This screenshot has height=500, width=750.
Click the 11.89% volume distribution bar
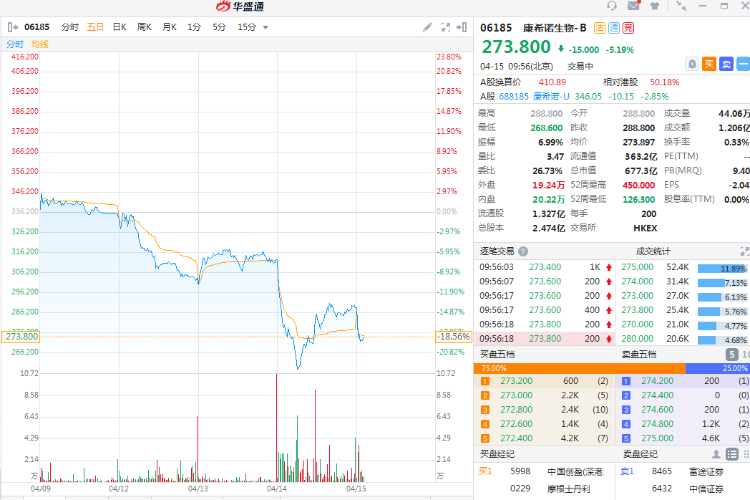pos(722,268)
